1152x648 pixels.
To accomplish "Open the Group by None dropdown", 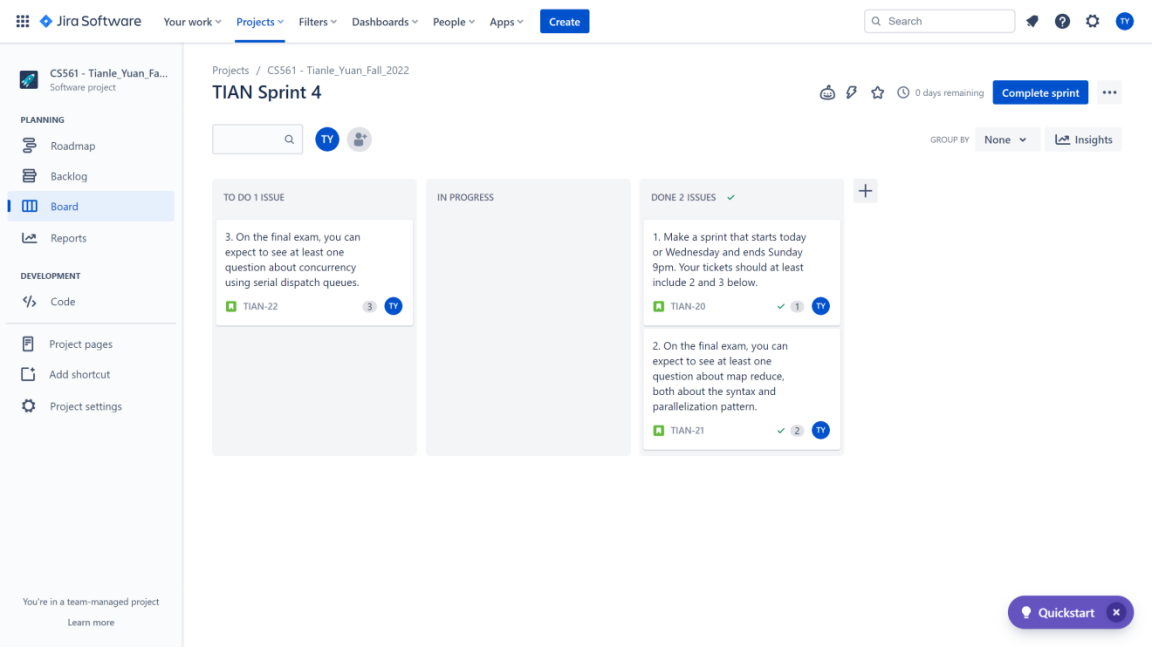I will point(1007,140).
